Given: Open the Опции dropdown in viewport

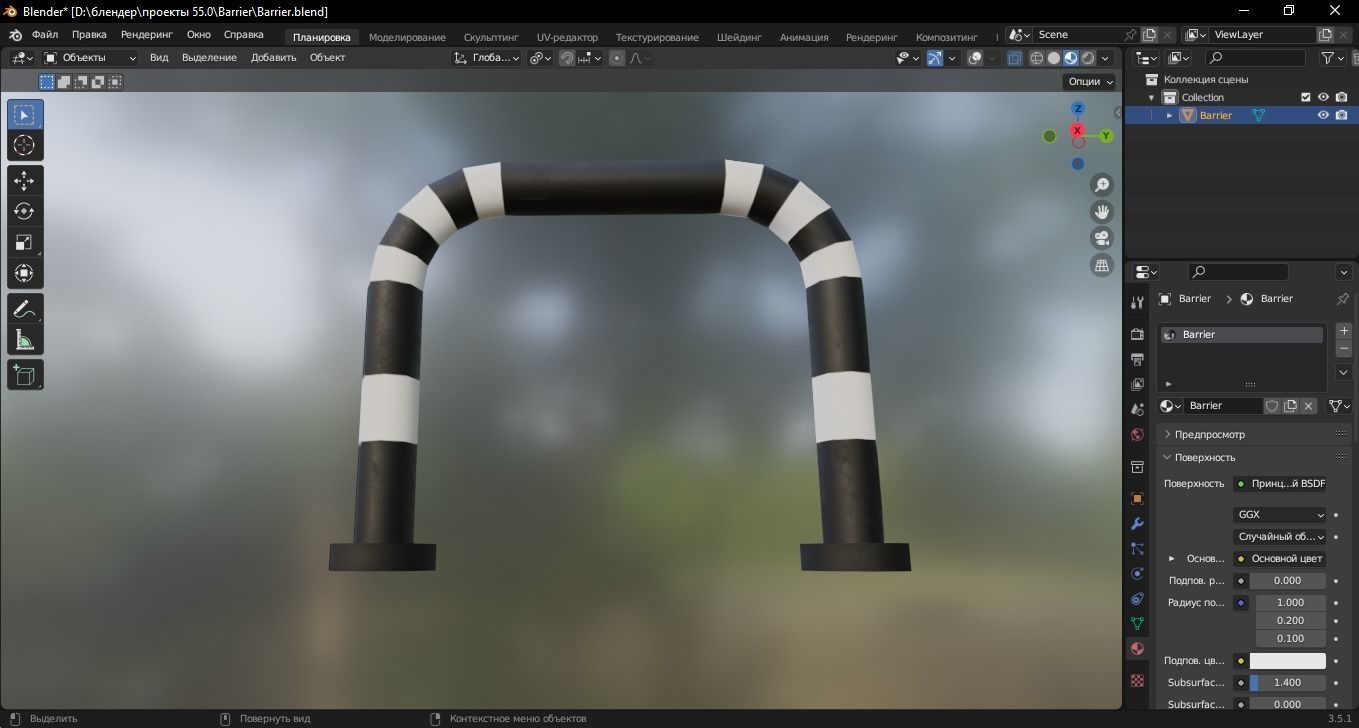Looking at the screenshot, I should coord(1090,82).
